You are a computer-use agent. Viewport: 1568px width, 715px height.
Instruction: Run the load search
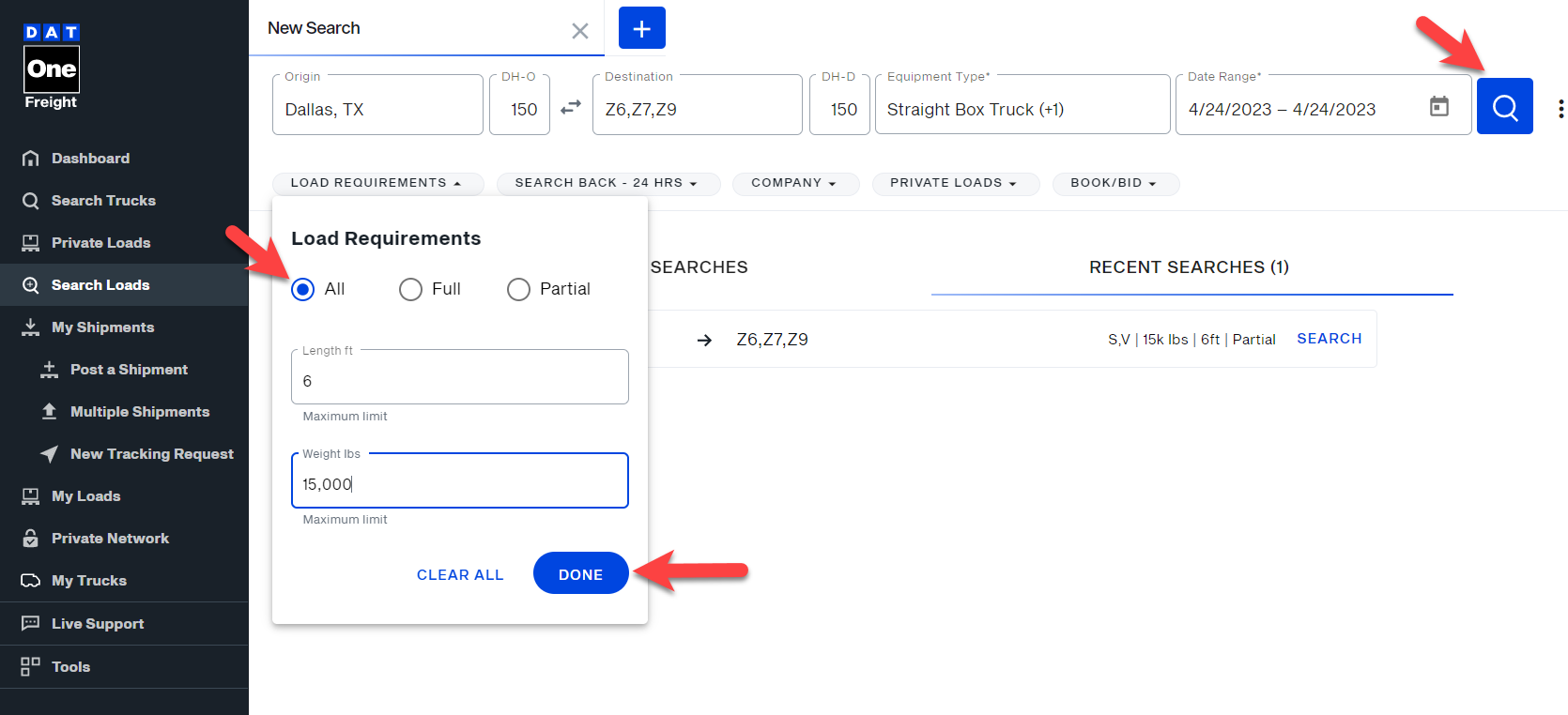pos(1505,106)
